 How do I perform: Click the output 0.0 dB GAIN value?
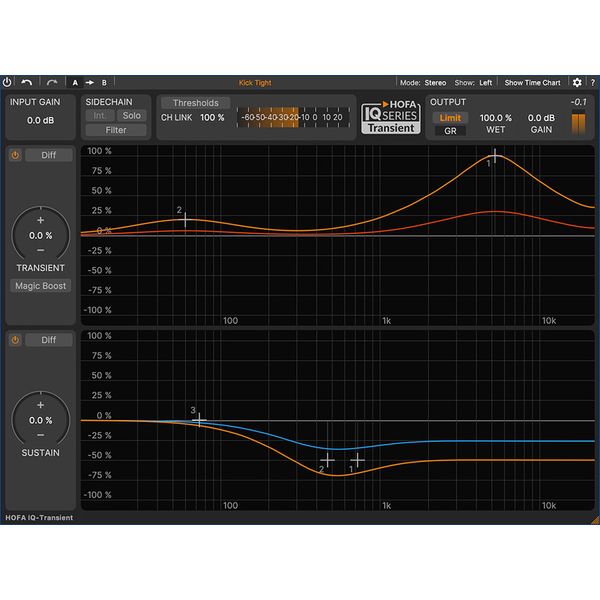point(541,118)
